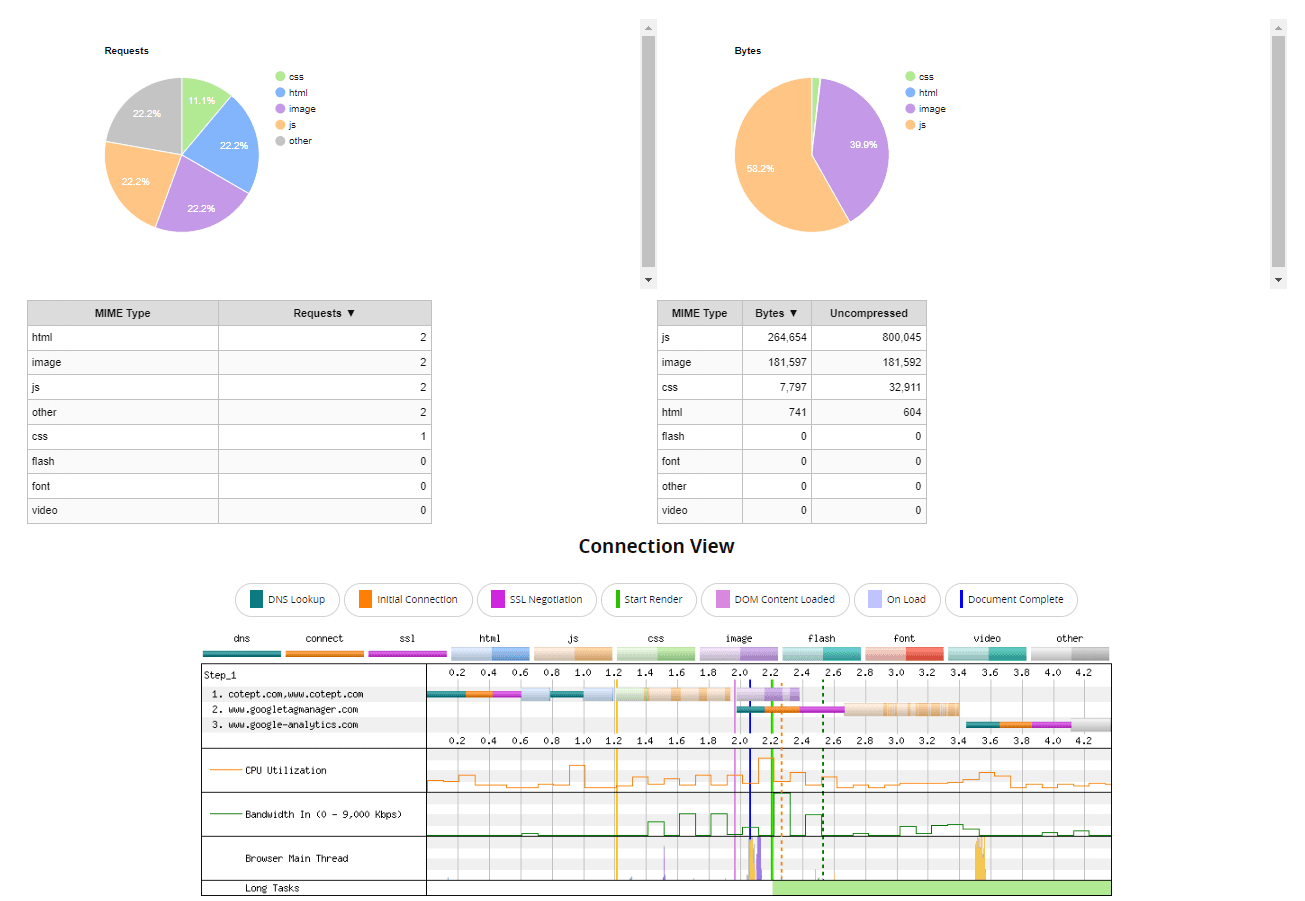Screen dimensions: 1305x901
Task: Click down arrow on Requests chart scrollbar
Action: pyautogui.click(x=648, y=280)
